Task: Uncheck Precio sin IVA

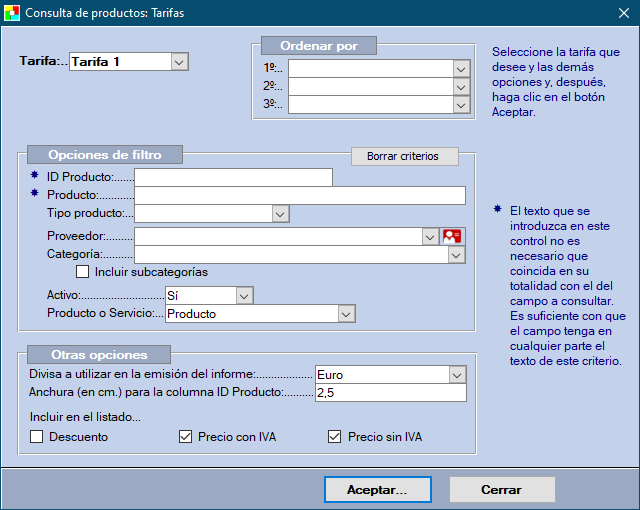Action: point(335,437)
